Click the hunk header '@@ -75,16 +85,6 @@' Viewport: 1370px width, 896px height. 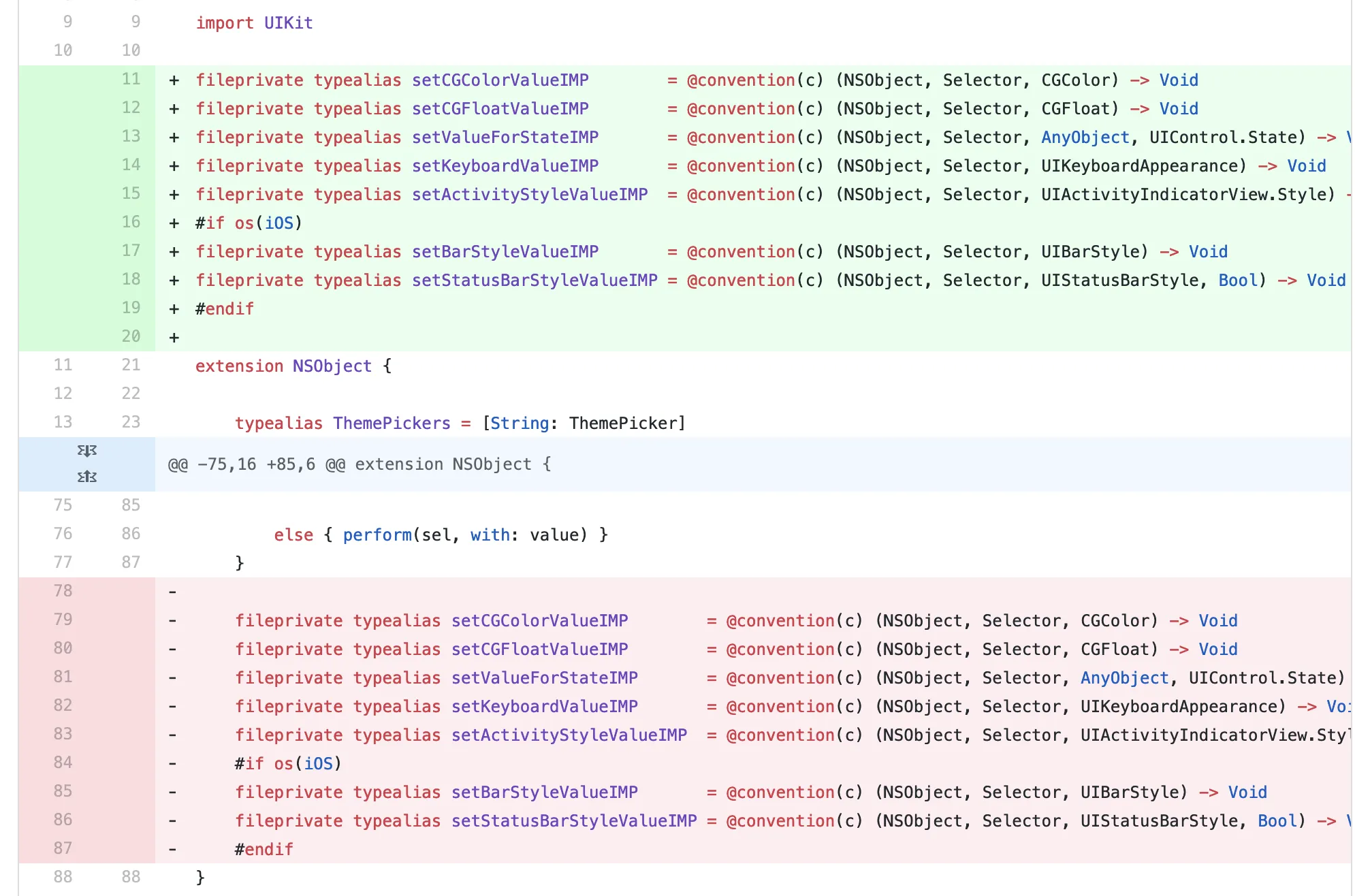[x=257, y=464]
